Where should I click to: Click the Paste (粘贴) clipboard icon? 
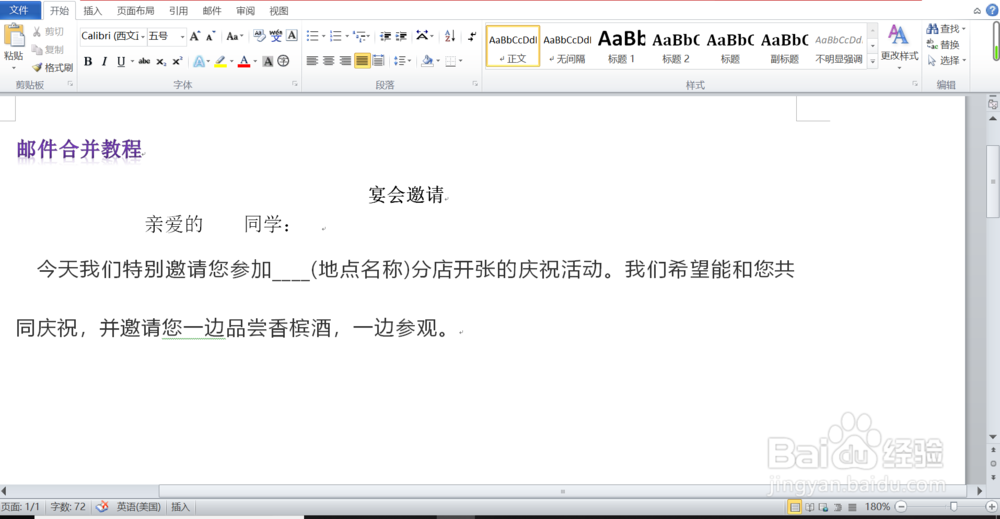[x=14, y=36]
